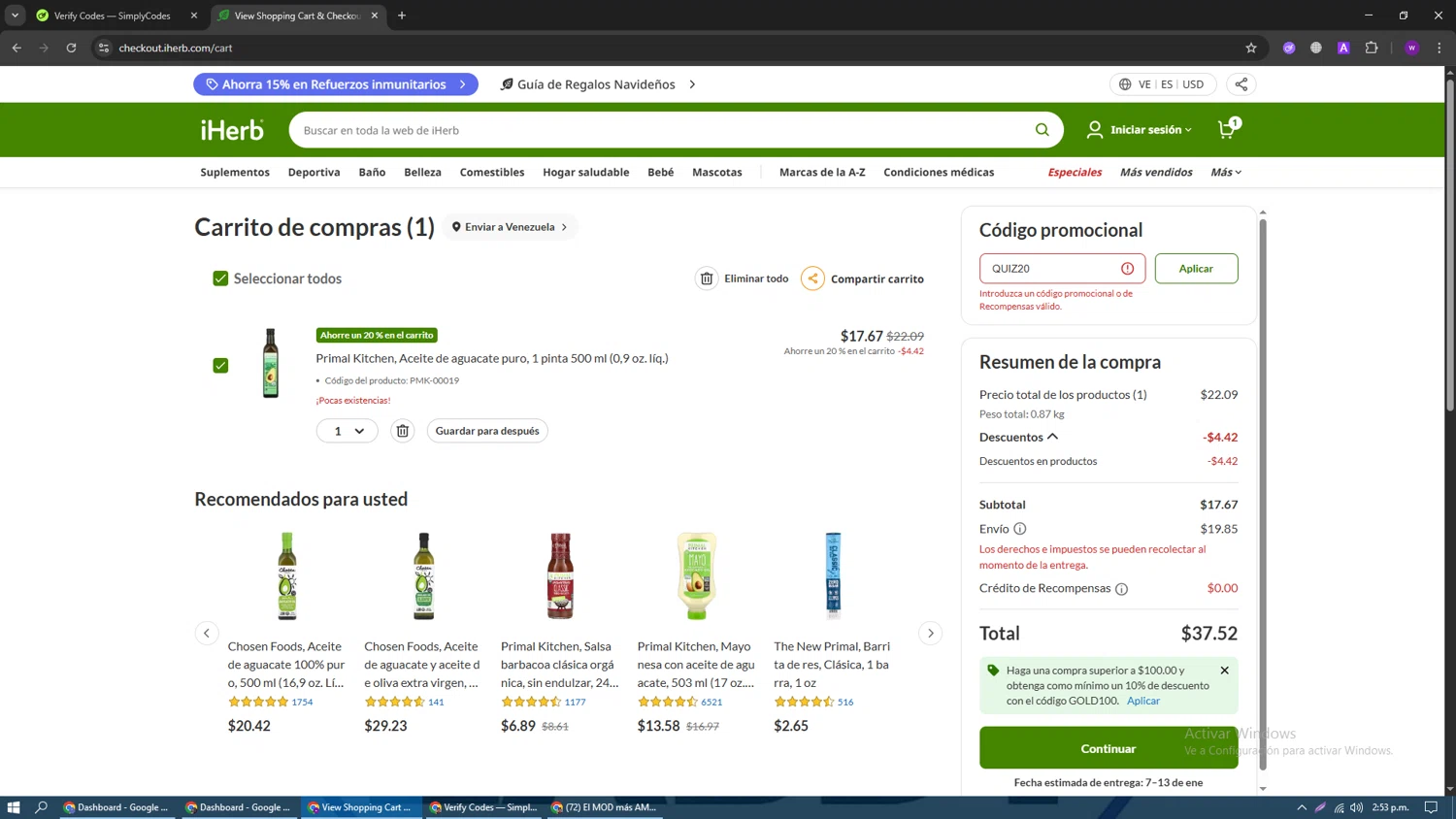This screenshot has height=819, width=1456.
Task: Close the Verify Codes SimplyCodes tab
Action: [x=194, y=16]
